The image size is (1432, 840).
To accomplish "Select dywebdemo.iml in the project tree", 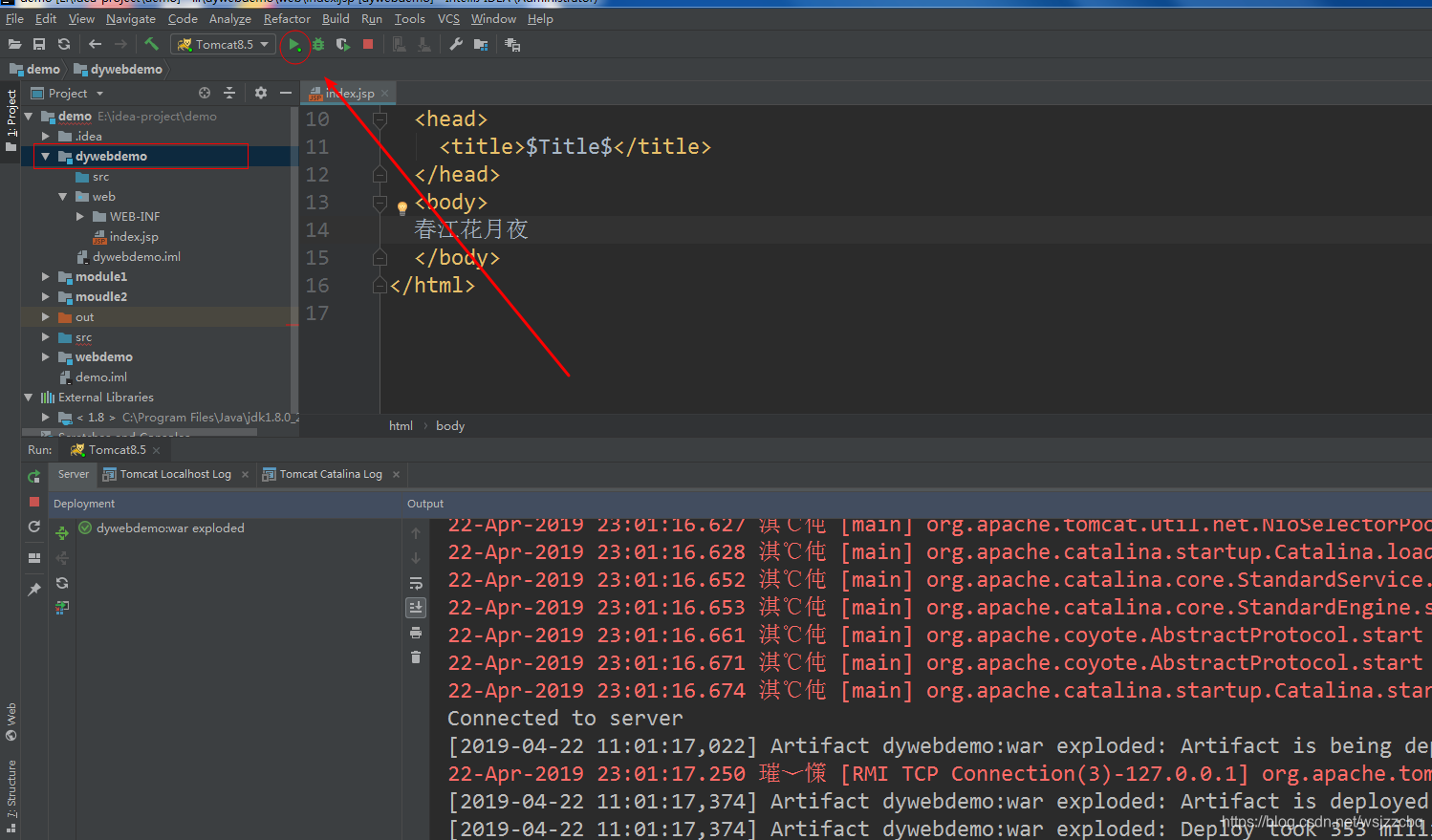I will click(x=137, y=256).
